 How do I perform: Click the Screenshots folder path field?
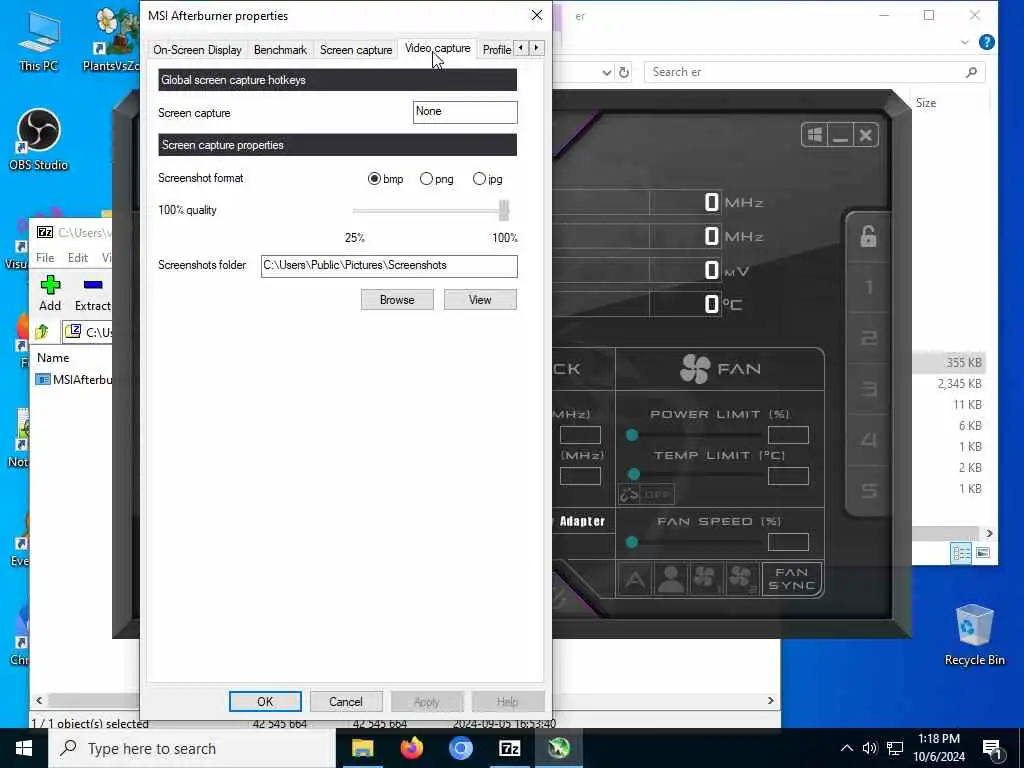pyautogui.click(x=389, y=266)
